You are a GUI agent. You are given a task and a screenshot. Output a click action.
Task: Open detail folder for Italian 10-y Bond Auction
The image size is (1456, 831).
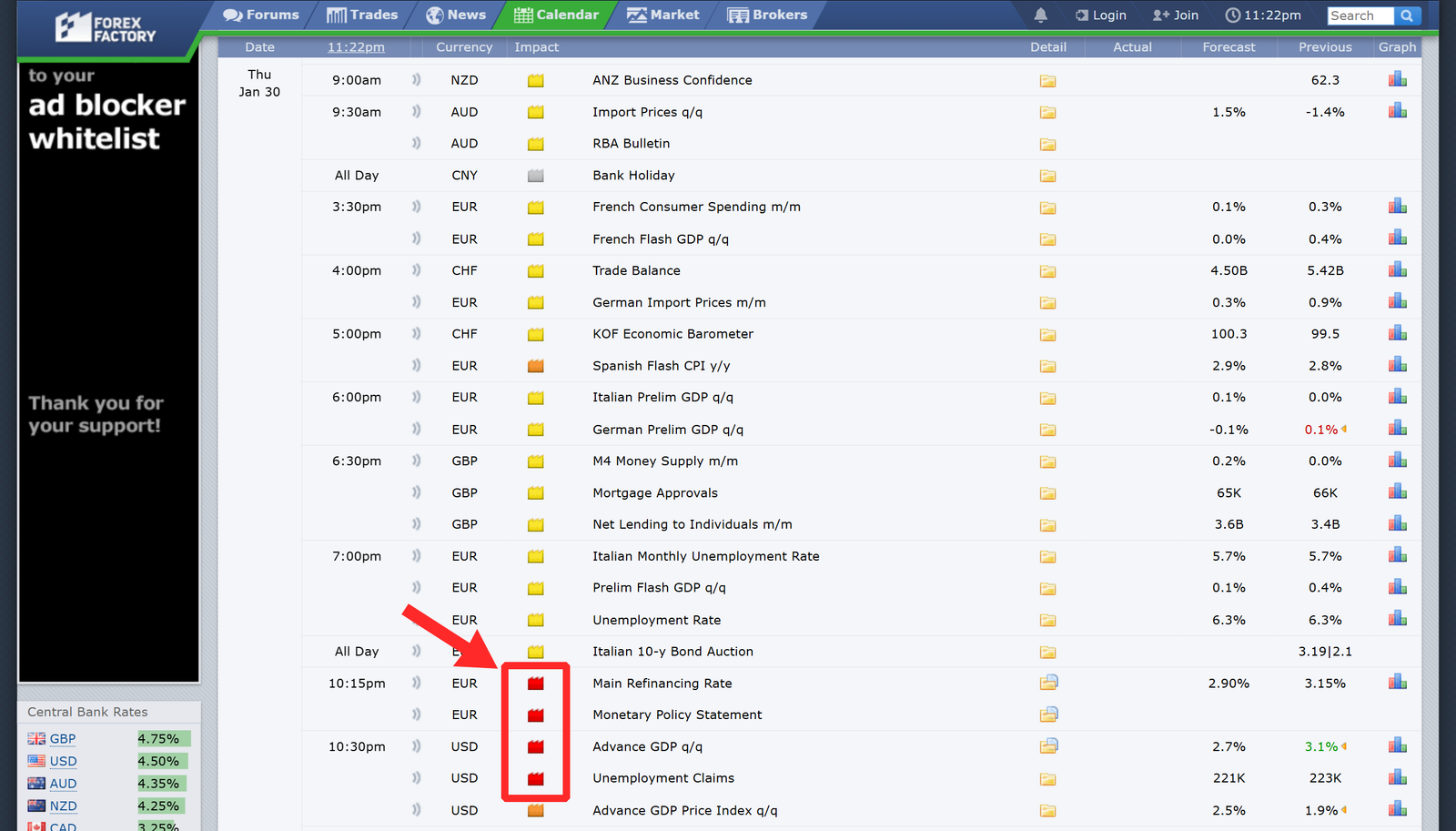click(1048, 652)
